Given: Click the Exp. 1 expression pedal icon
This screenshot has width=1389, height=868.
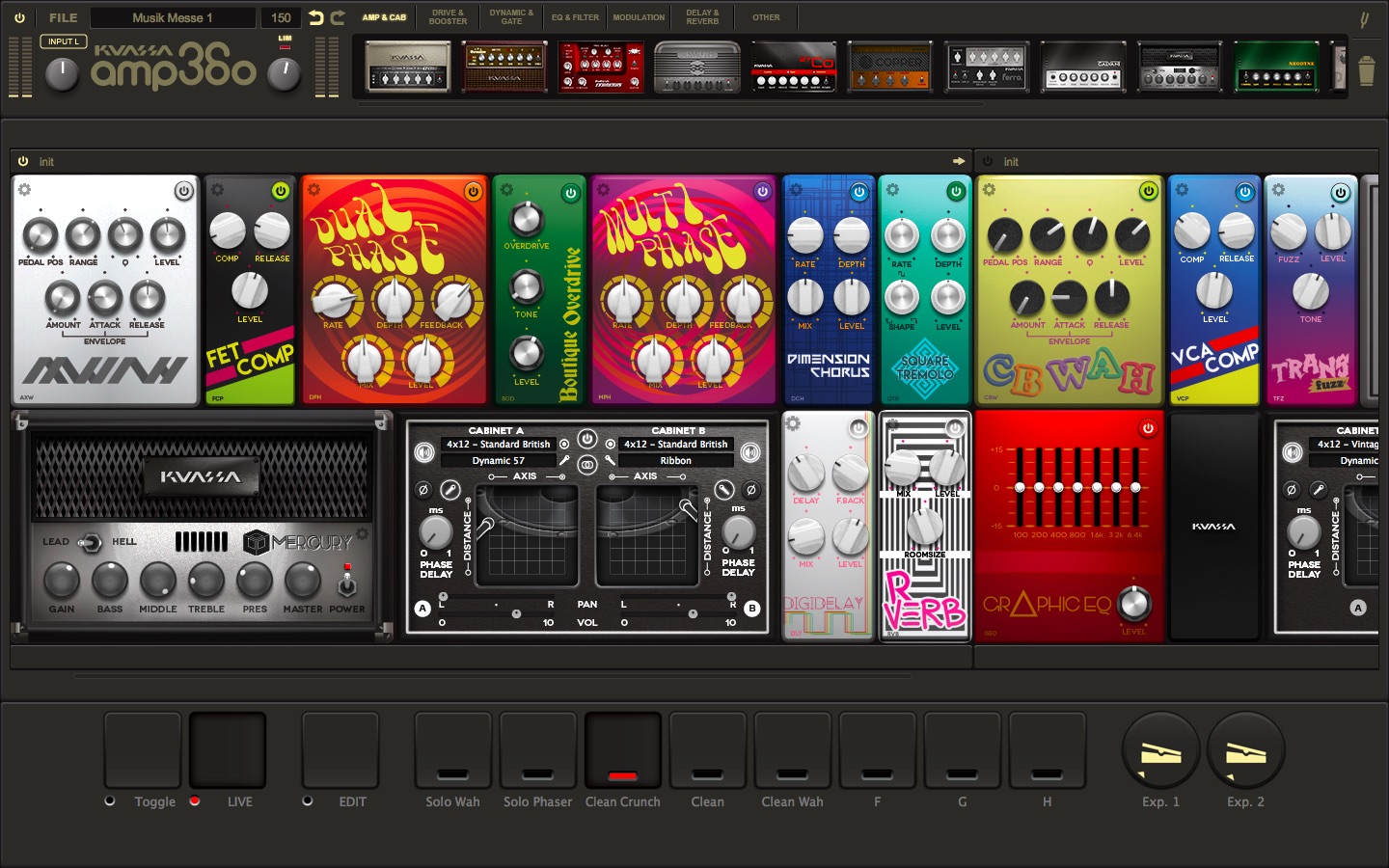Looking at the screenshot, I should [x=1160, y=751].
